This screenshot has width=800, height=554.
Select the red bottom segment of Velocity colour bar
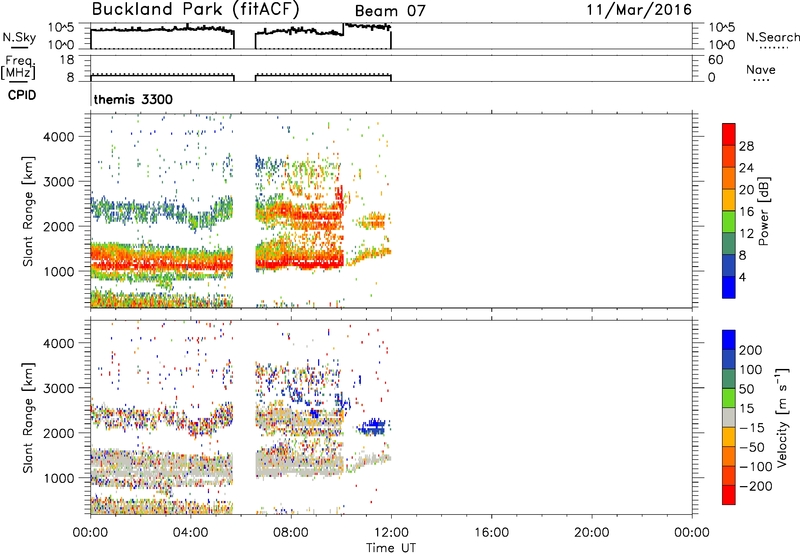point(729,495)
